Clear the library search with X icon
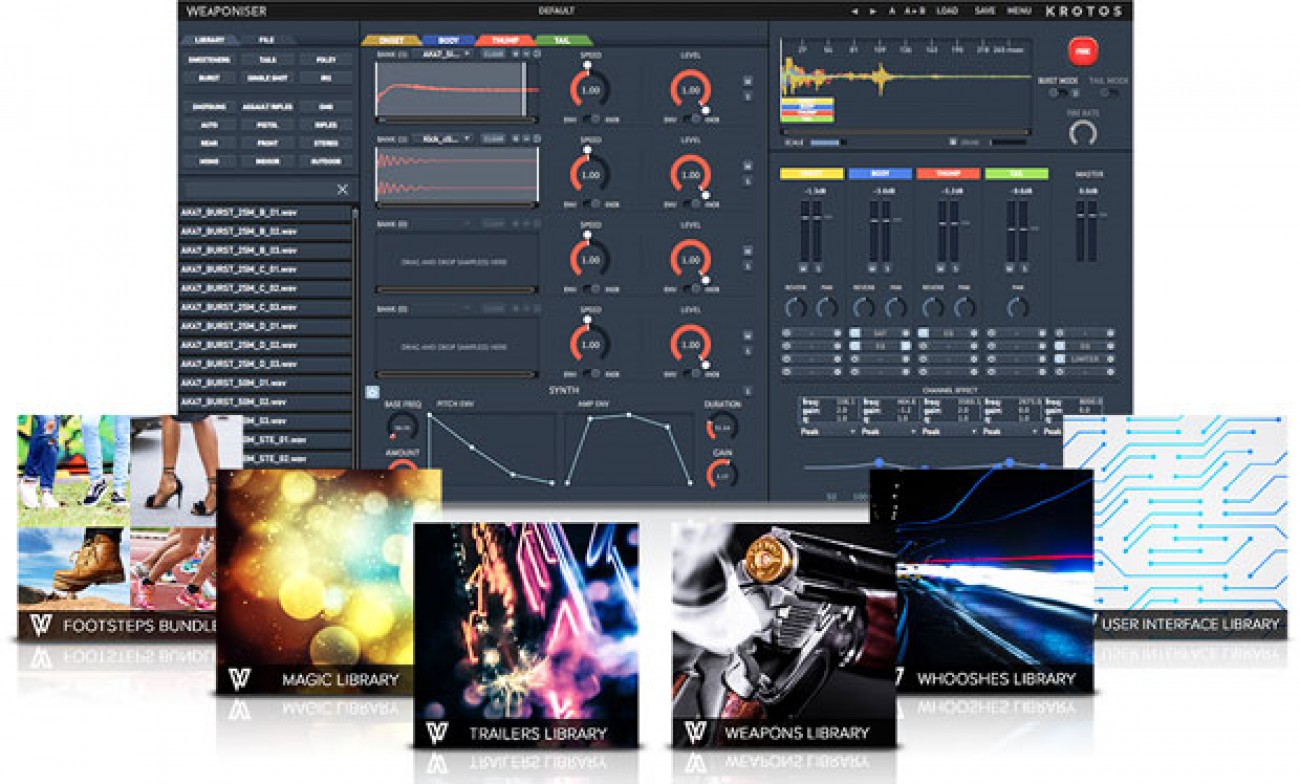This screenshot has height=784, width=1300. (342, 189)
